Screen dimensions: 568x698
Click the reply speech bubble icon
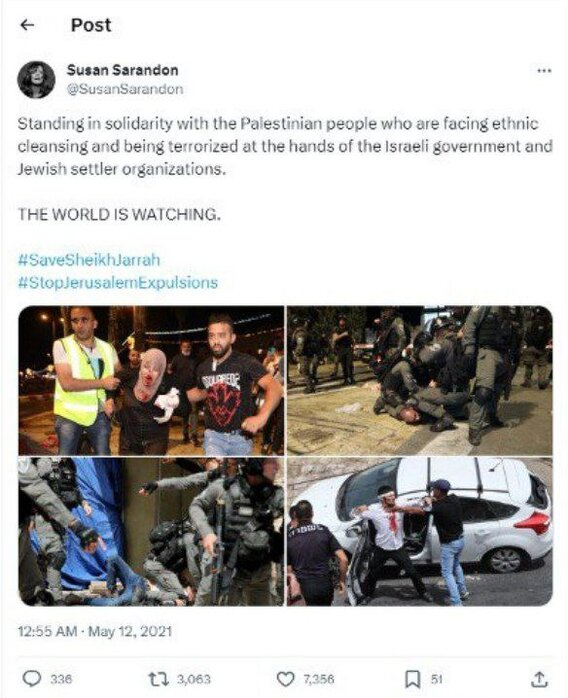(32, 679)
